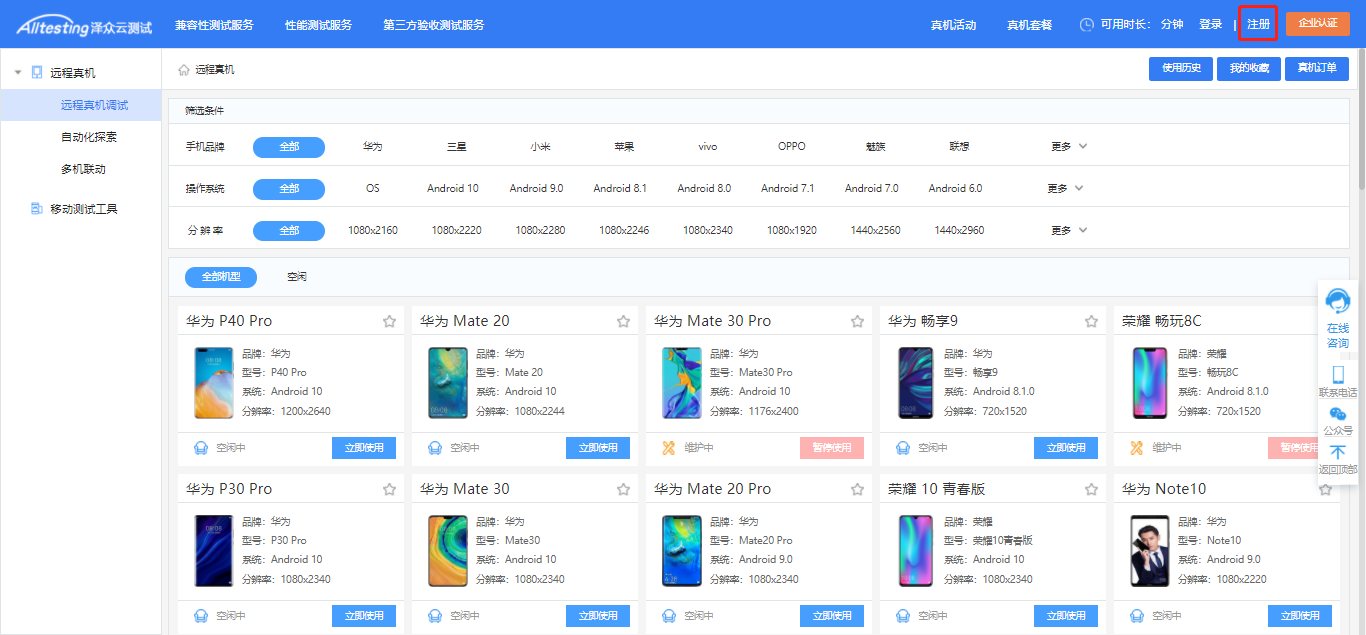The height and width of the screenshot is (635, 1366).
Task: Open 使用历史 button
Action: 1181,69
